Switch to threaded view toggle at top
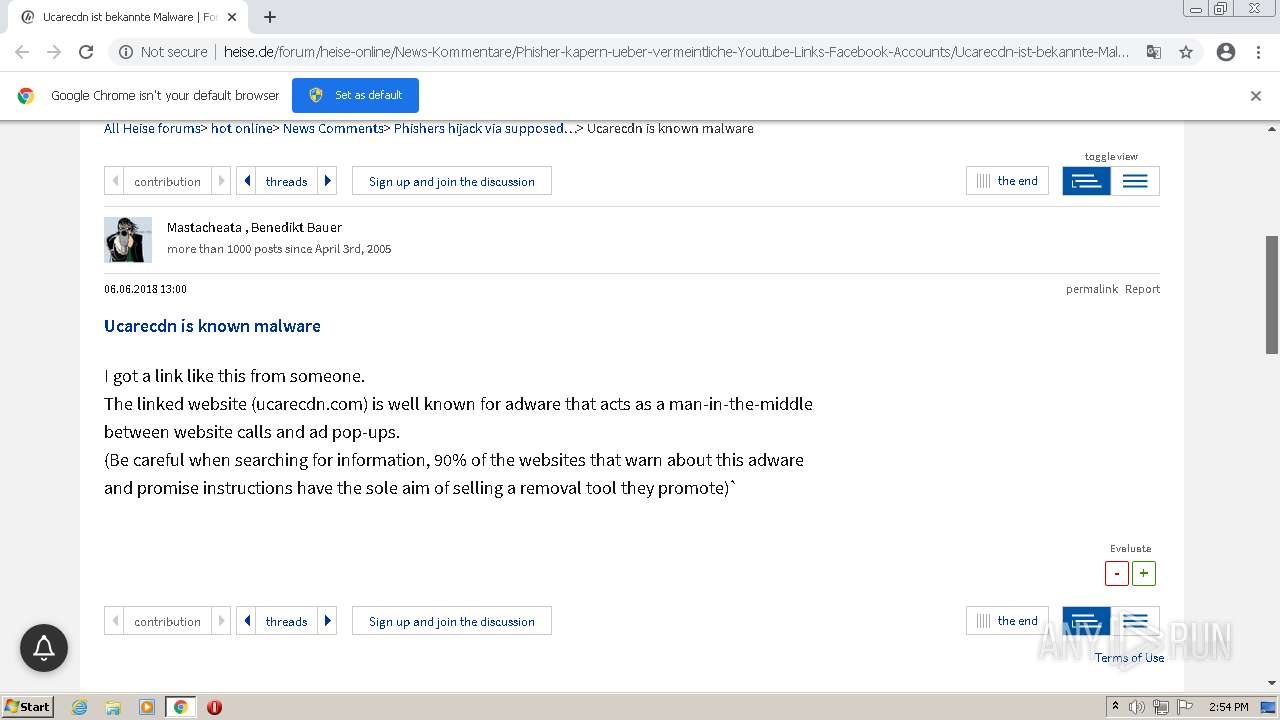1280x720 pixels. point(1086,181)
